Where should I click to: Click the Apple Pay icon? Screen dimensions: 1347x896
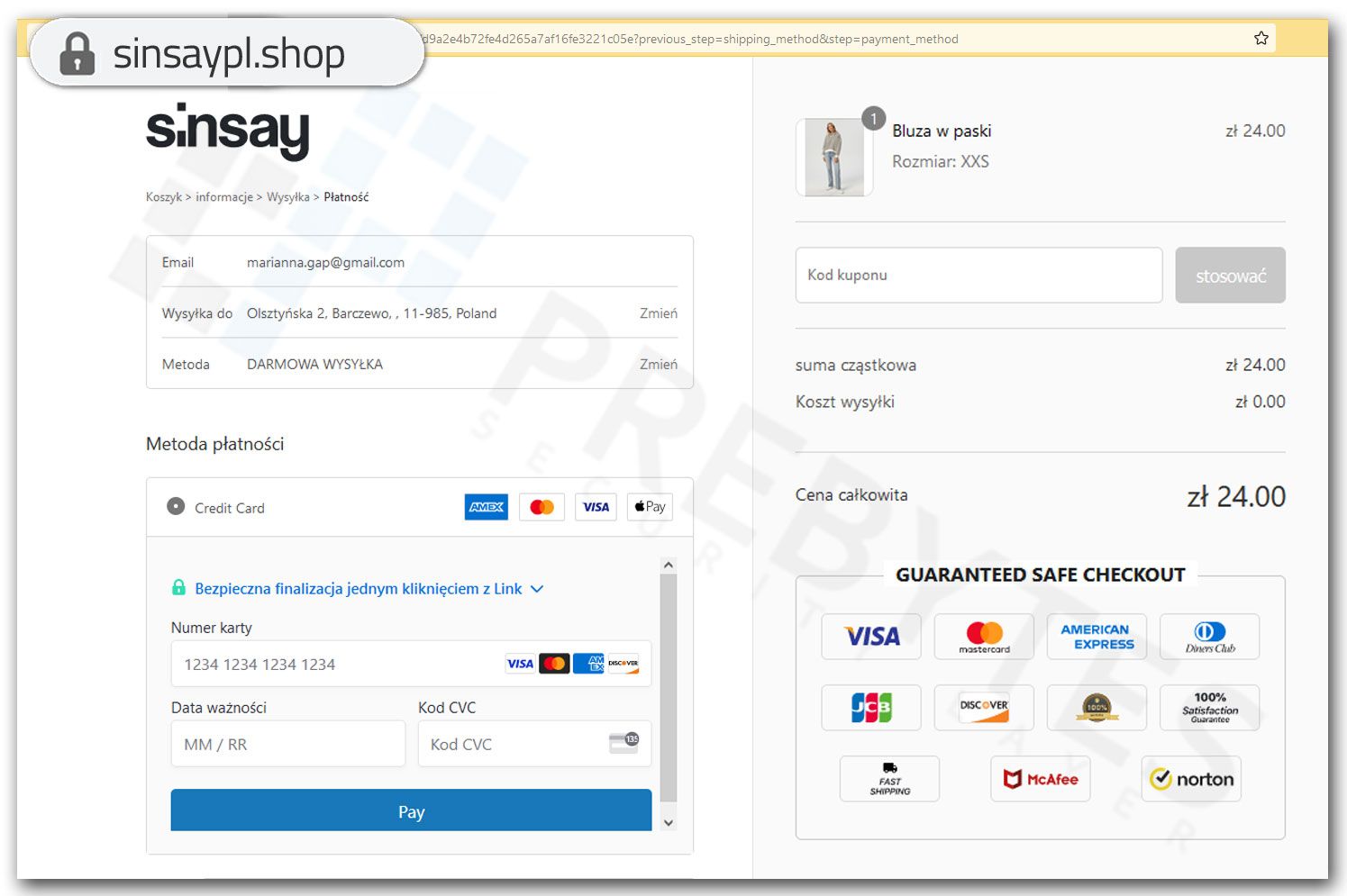[x=650, y=507]
